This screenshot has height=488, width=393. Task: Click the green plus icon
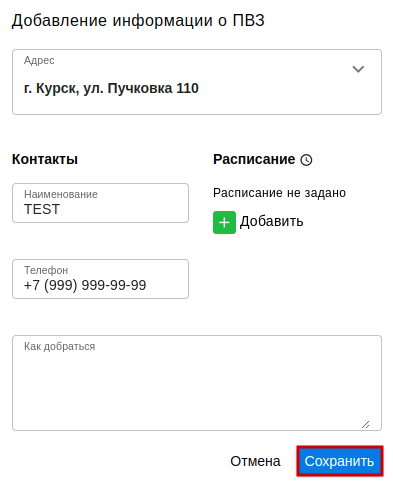(x=224, y=222)
